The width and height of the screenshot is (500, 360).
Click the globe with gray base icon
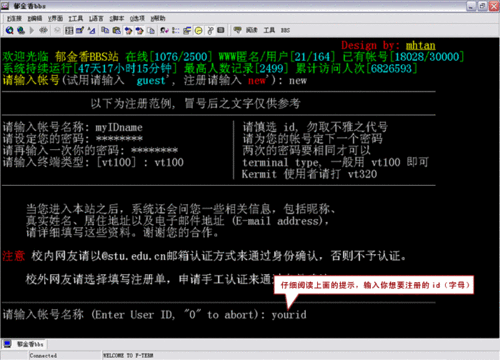[21, 30]
